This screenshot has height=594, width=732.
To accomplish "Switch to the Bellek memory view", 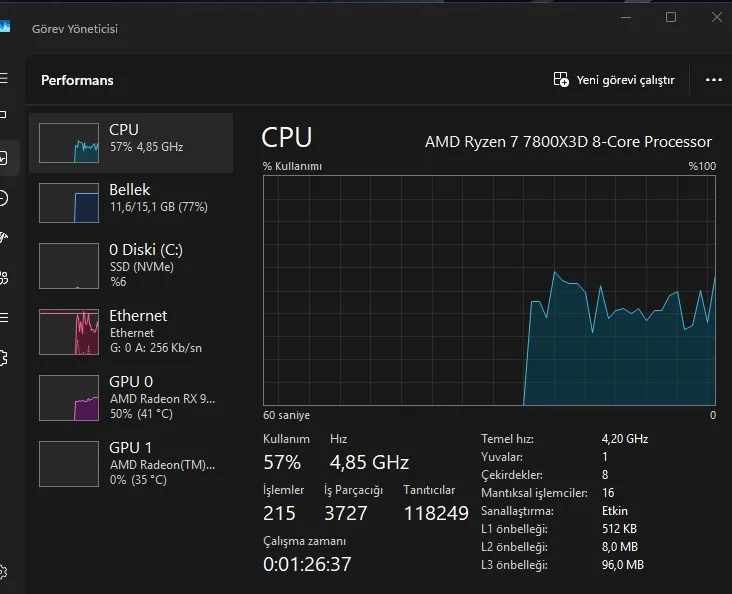I will pyautogui.click(x=131, y=202).
